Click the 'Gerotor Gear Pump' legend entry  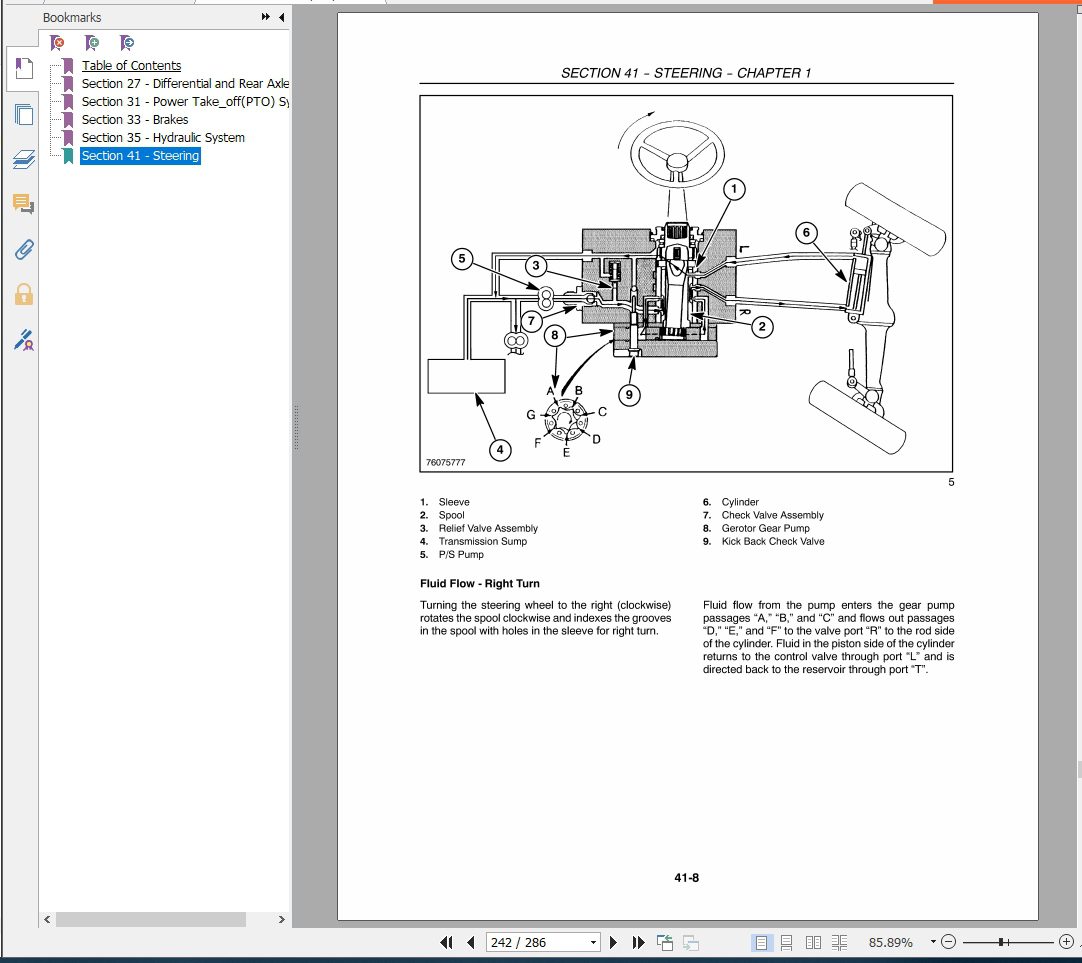(765, 528)
